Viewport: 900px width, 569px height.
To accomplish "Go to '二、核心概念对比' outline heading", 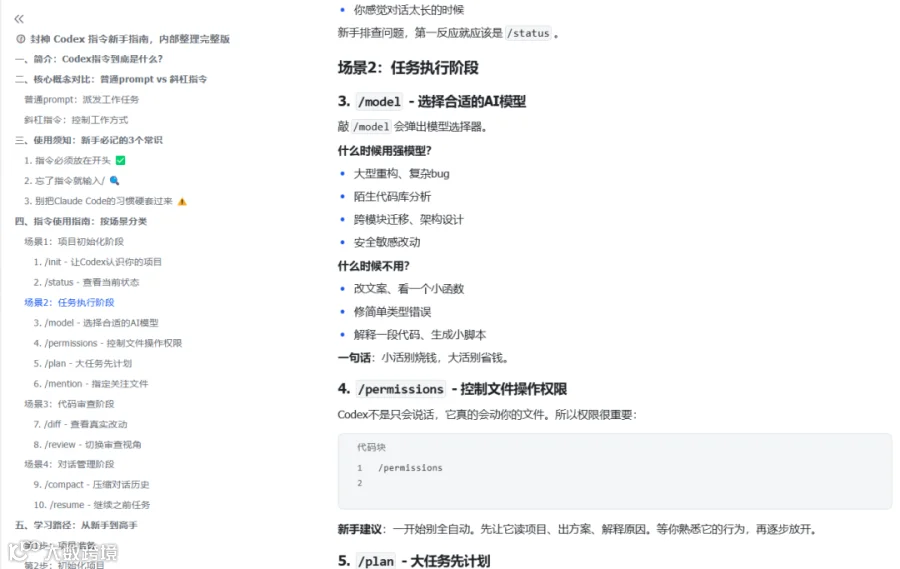I will (x=111, y=79).
